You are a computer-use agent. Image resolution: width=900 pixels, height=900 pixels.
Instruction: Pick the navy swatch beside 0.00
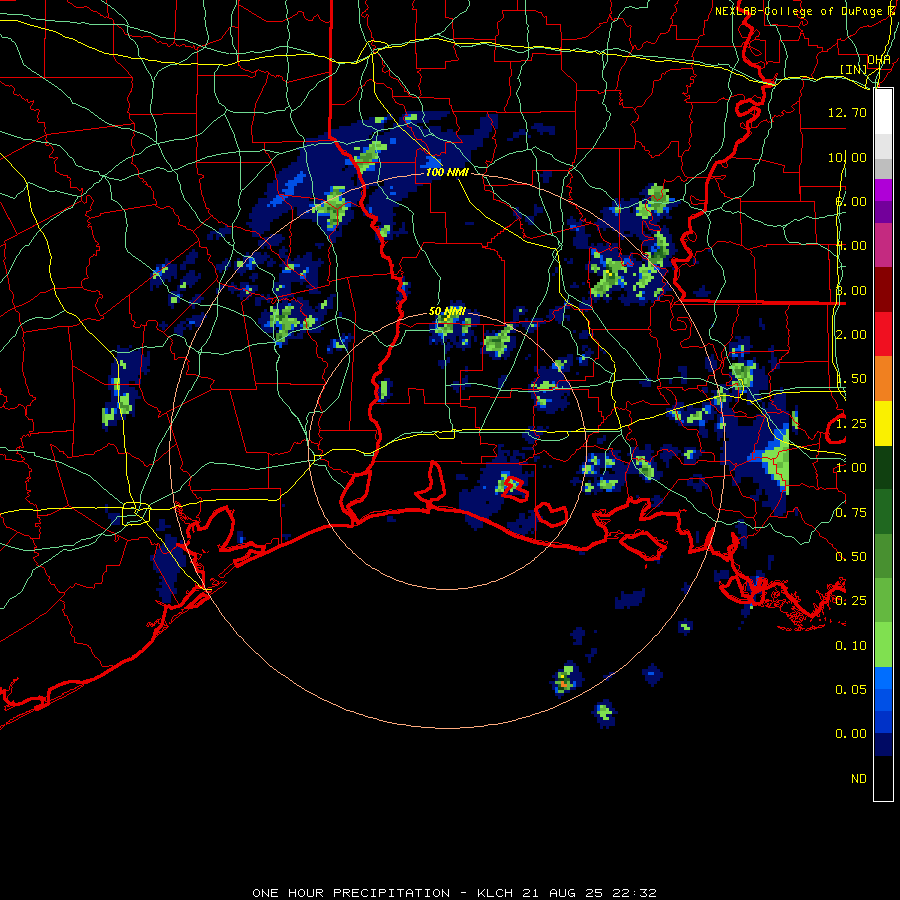(x=883, y=745)
